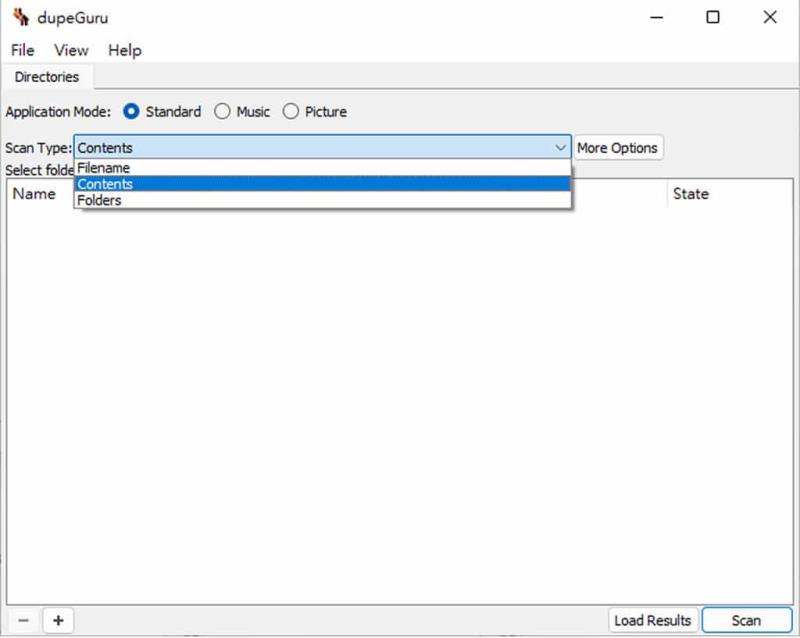The image size is (800, 638).
Task: Remove selected folder with minus button
Action: pos(23,620)
